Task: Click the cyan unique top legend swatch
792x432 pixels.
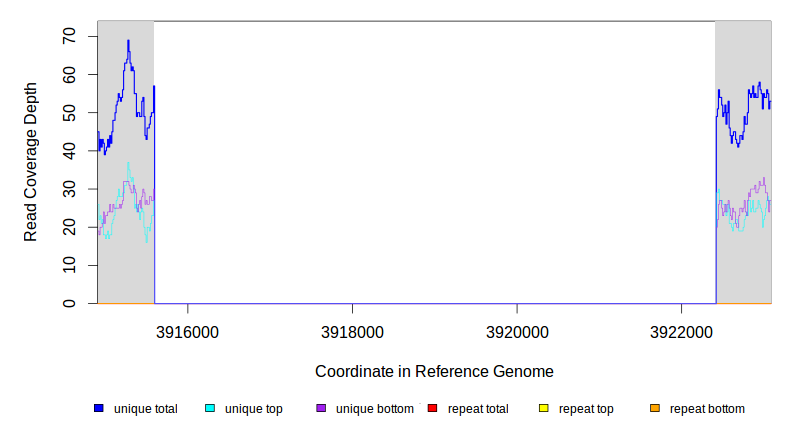Action: pyautogui.click(x=210, y=409)
